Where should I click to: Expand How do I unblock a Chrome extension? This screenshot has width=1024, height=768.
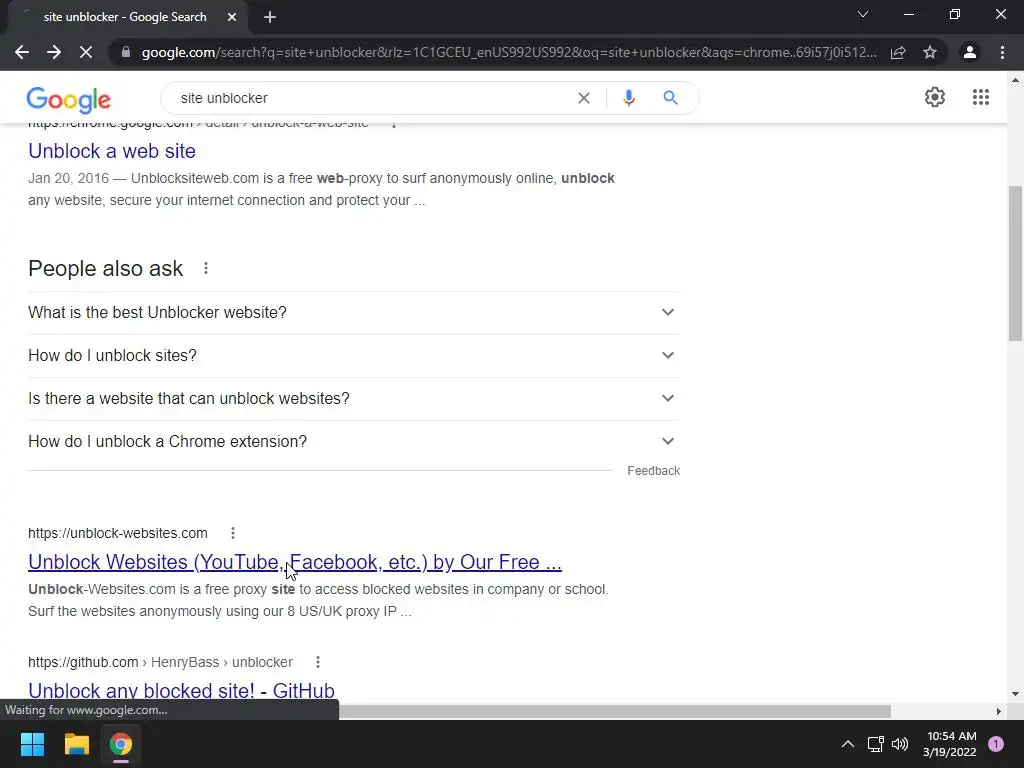point(354,442)
